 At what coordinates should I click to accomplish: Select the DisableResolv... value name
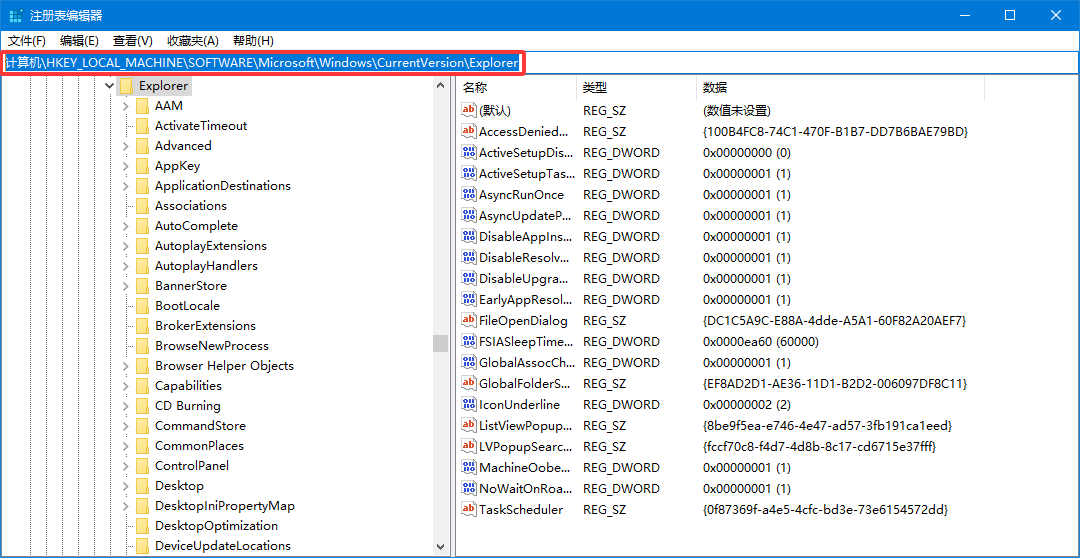(x=524, y=258)
